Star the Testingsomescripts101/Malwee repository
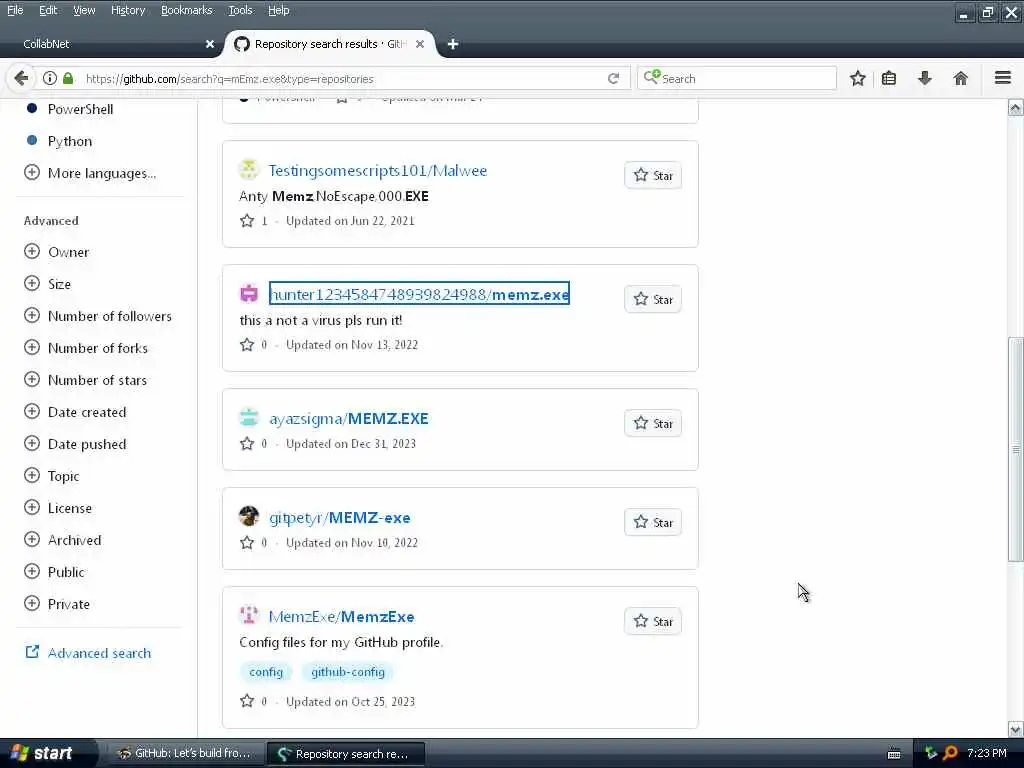 653,175
